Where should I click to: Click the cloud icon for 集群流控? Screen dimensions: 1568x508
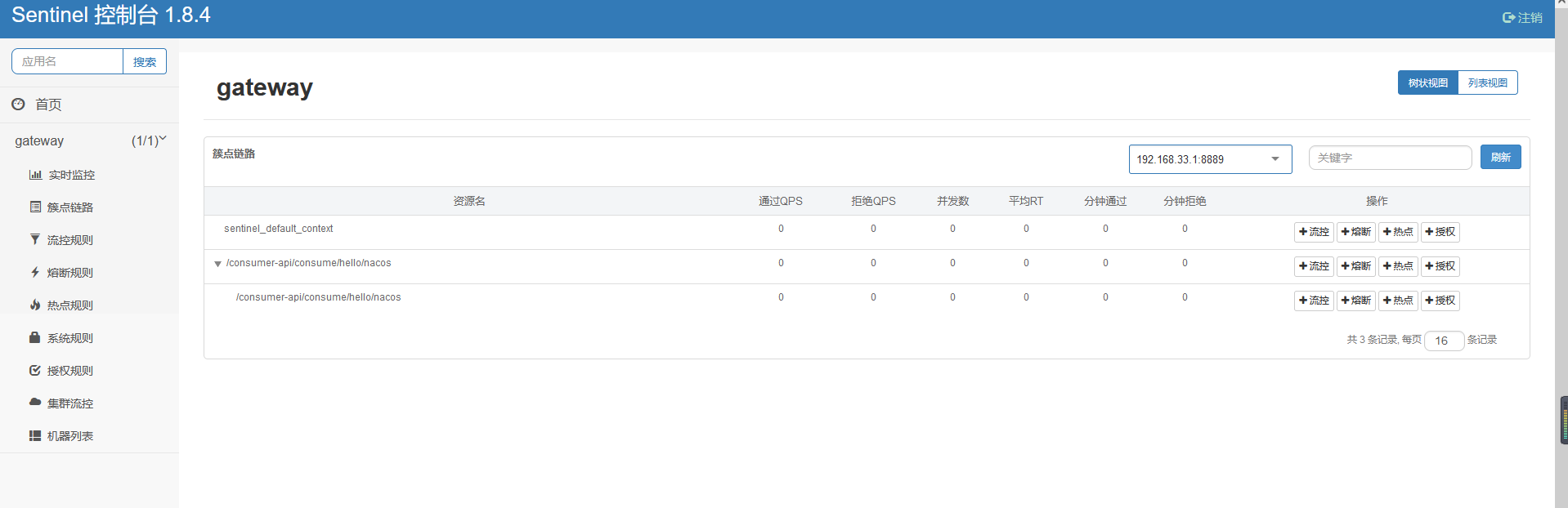(35, 402)
